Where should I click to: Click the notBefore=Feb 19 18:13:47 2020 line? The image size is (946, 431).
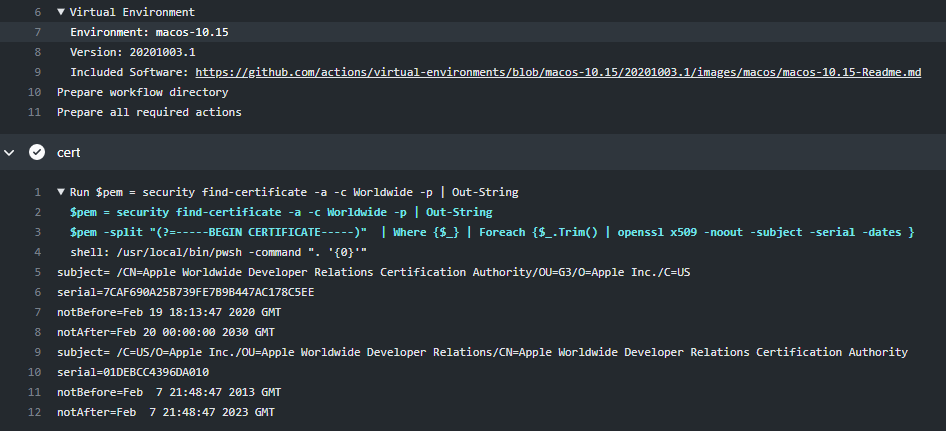pos(169,311)
